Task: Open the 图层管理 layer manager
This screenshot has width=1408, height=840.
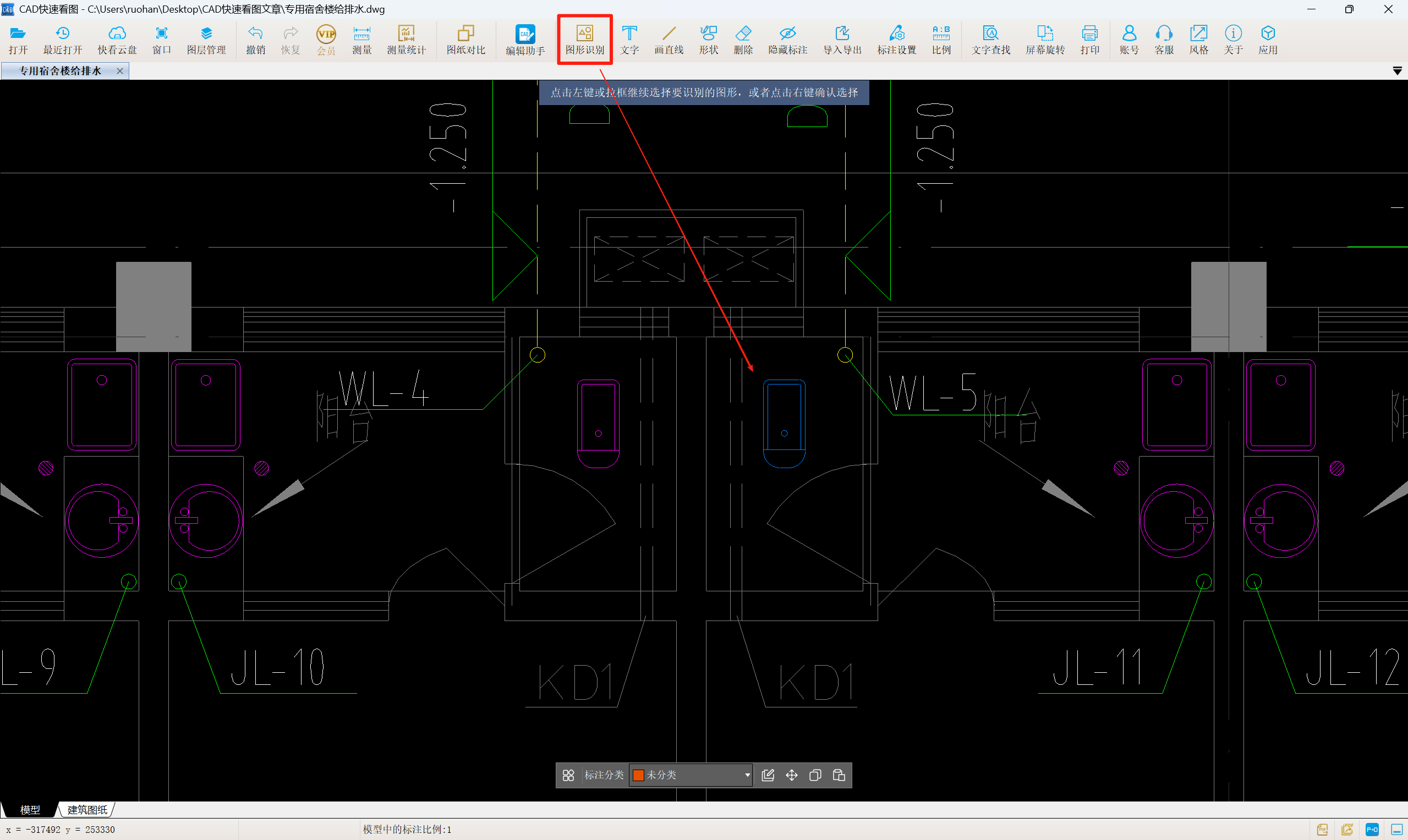Action: click(206, 40)
